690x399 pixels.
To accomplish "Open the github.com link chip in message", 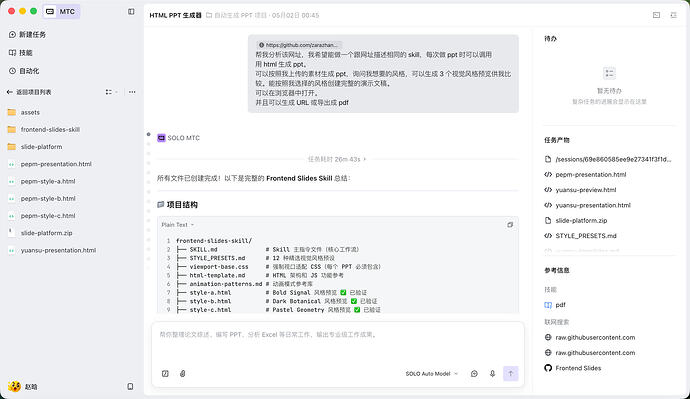I will tap(299, 45).
